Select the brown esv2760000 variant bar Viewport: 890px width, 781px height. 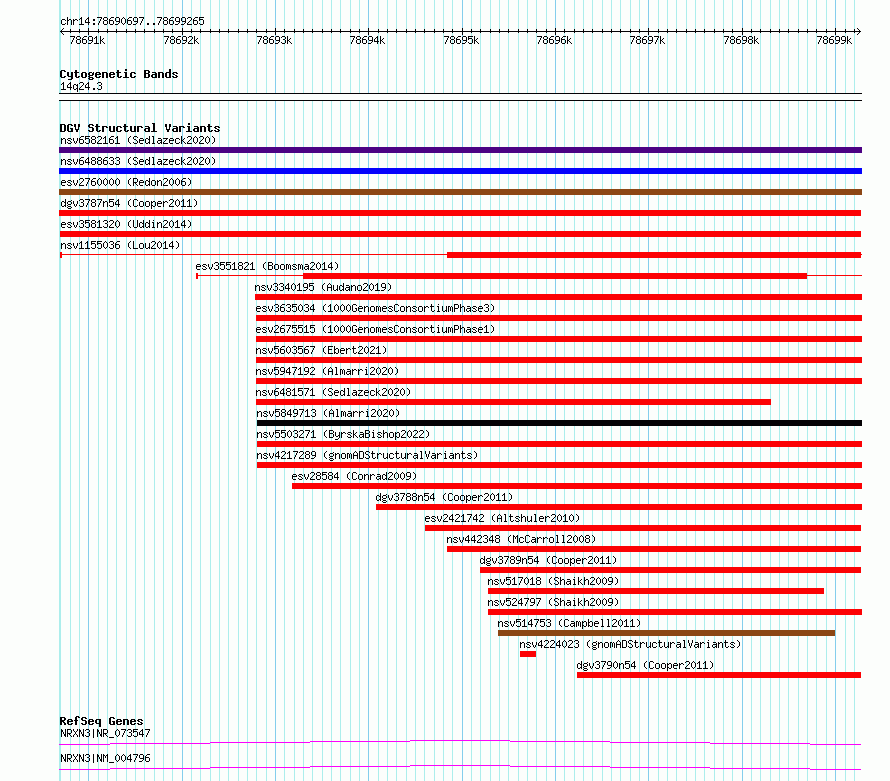click(x=460, y=192)
